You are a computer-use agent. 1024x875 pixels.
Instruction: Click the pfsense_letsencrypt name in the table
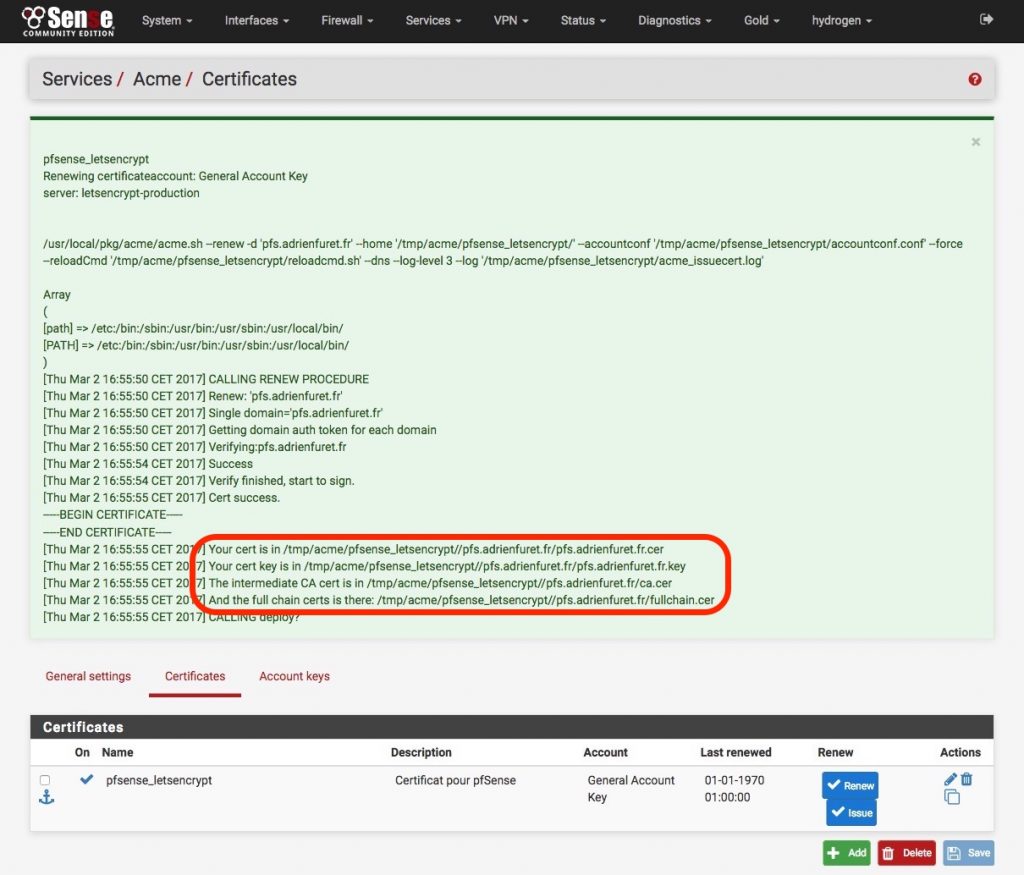(159, 780)
